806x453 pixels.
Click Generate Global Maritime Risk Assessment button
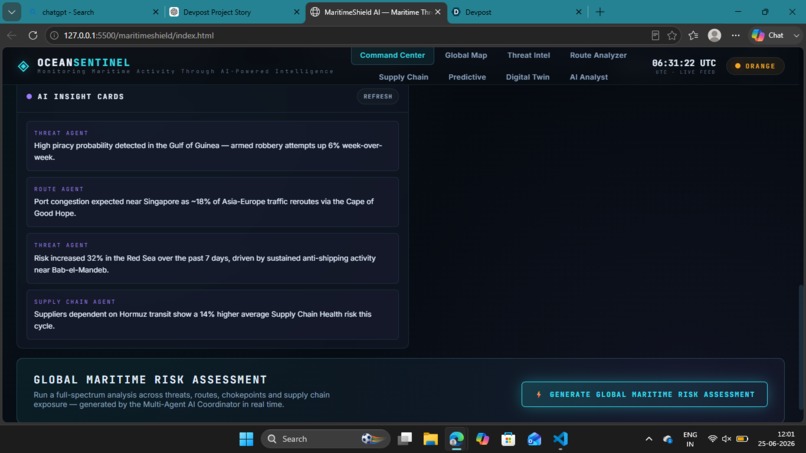645,394
